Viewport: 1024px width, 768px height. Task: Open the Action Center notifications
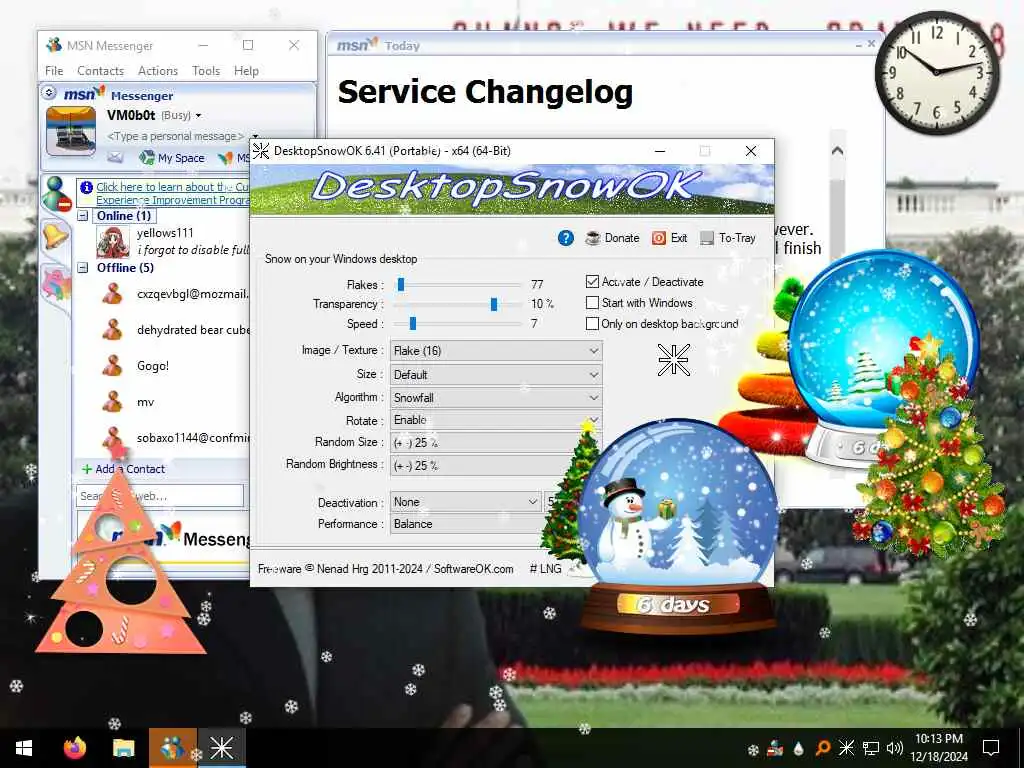[x=991, y=748]
